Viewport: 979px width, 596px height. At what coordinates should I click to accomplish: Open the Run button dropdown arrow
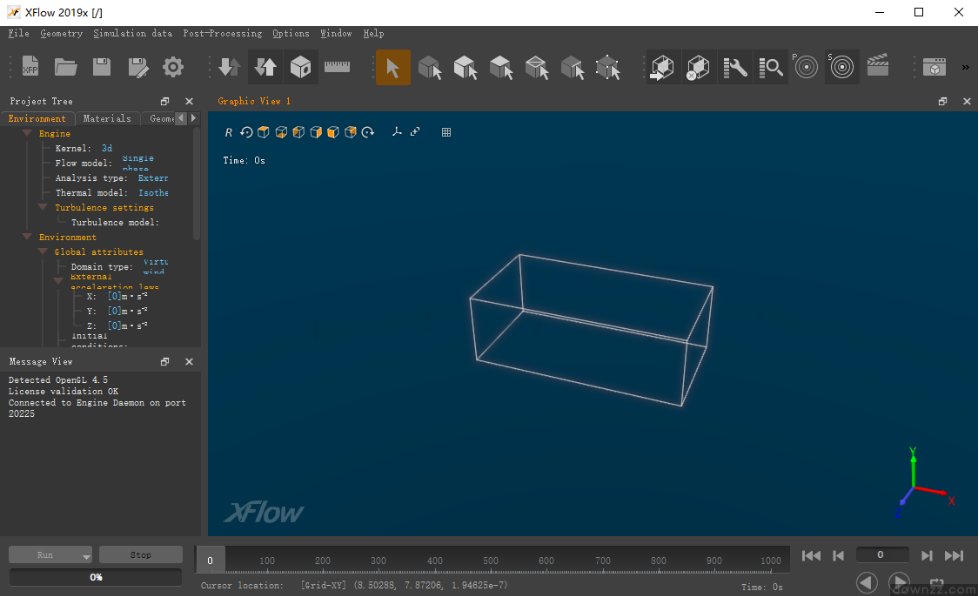coord(86,556)
